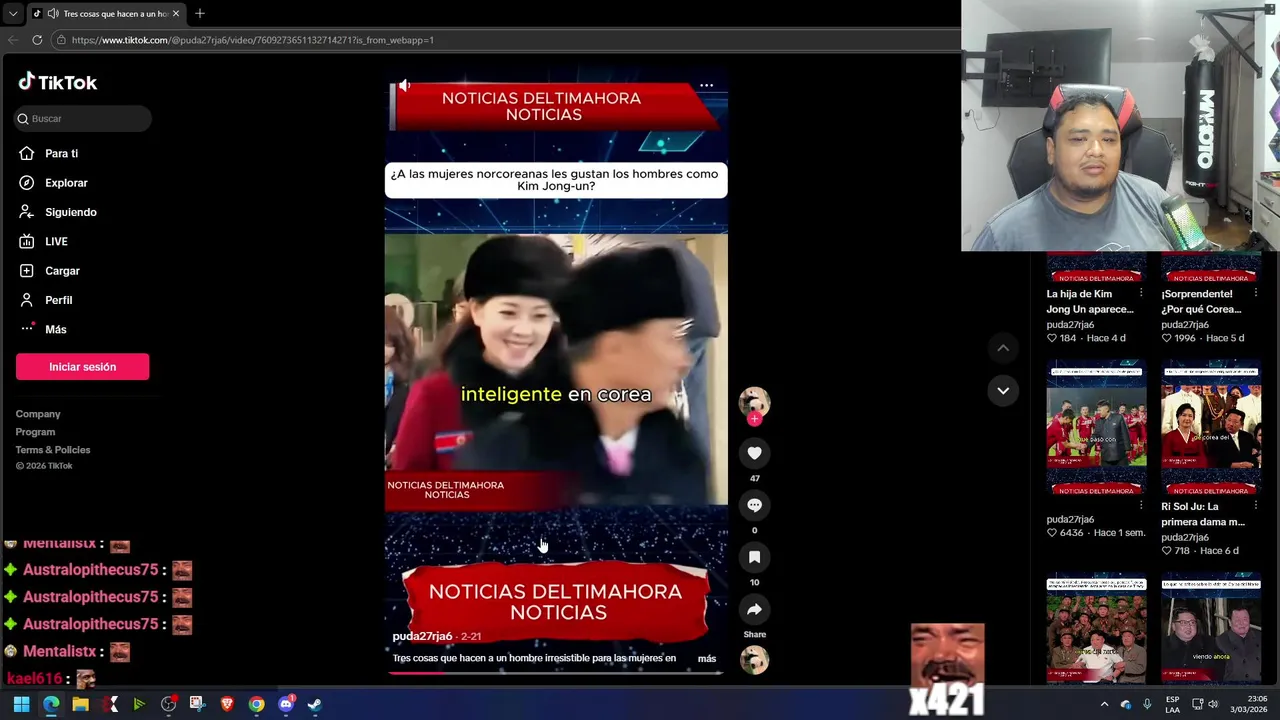Image resolution: width=1280 pixels, height=720 pixels.
Task: Follow the creator via the red plus badge
Action: tap(754, 419)
